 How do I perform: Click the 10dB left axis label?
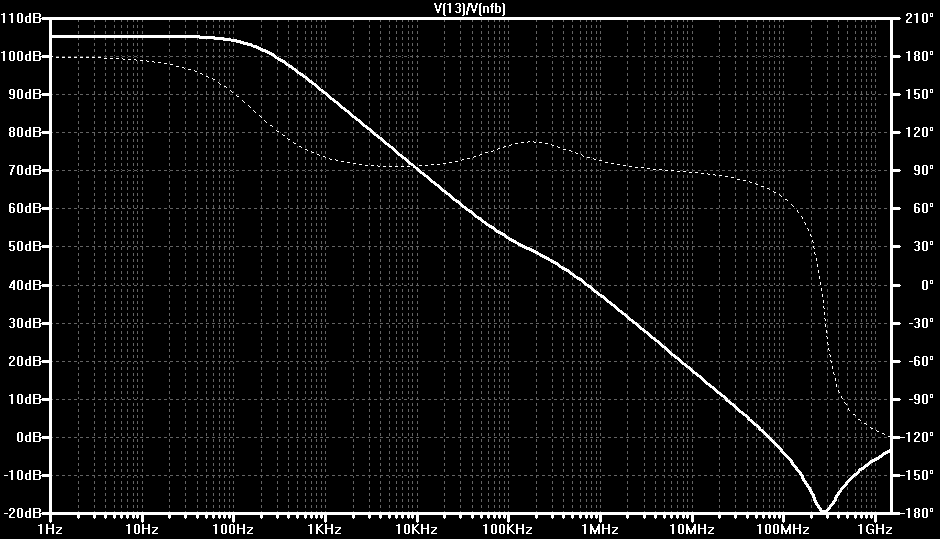click(x=25, y=399)
